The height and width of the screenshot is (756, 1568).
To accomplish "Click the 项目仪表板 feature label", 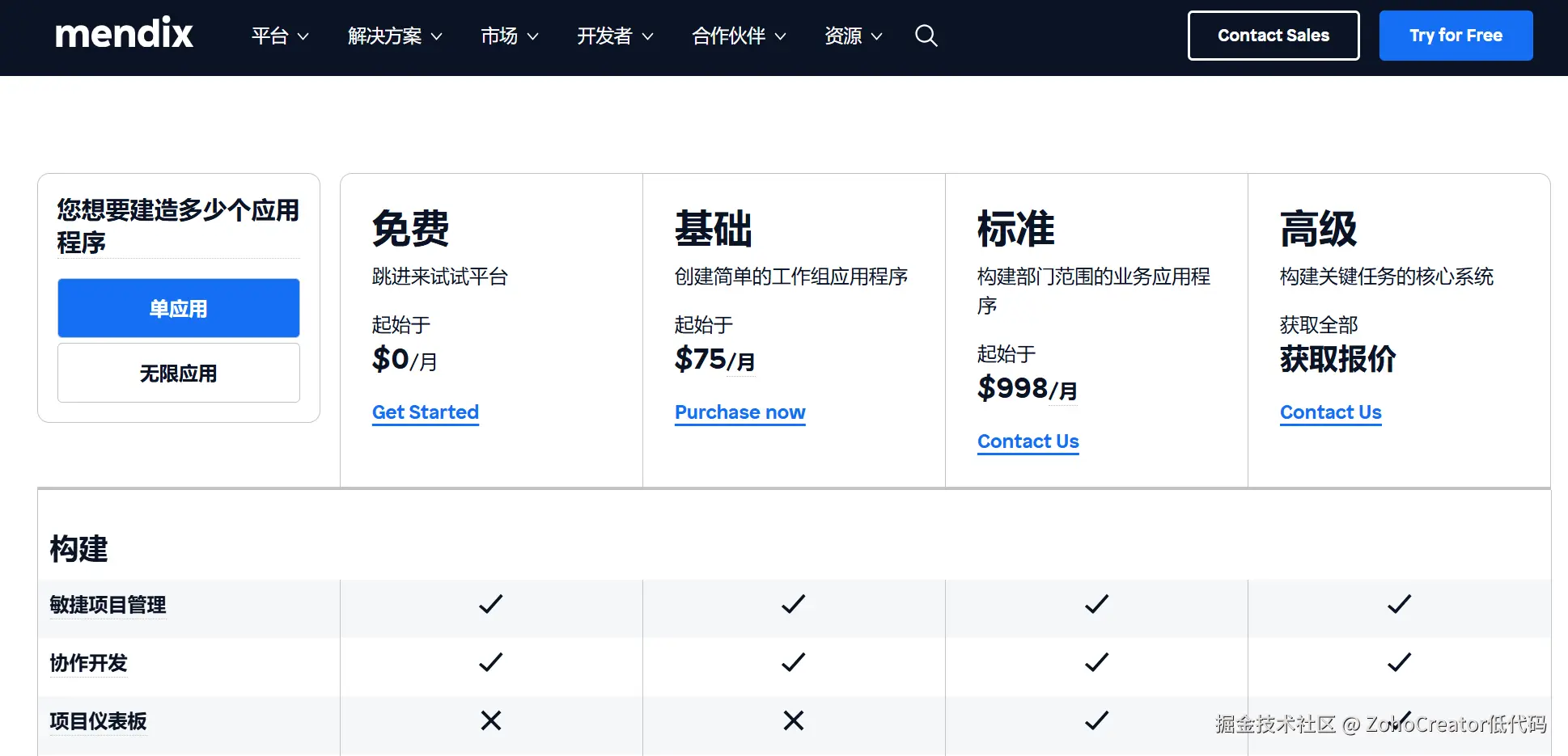I will (x=98, y=721).
